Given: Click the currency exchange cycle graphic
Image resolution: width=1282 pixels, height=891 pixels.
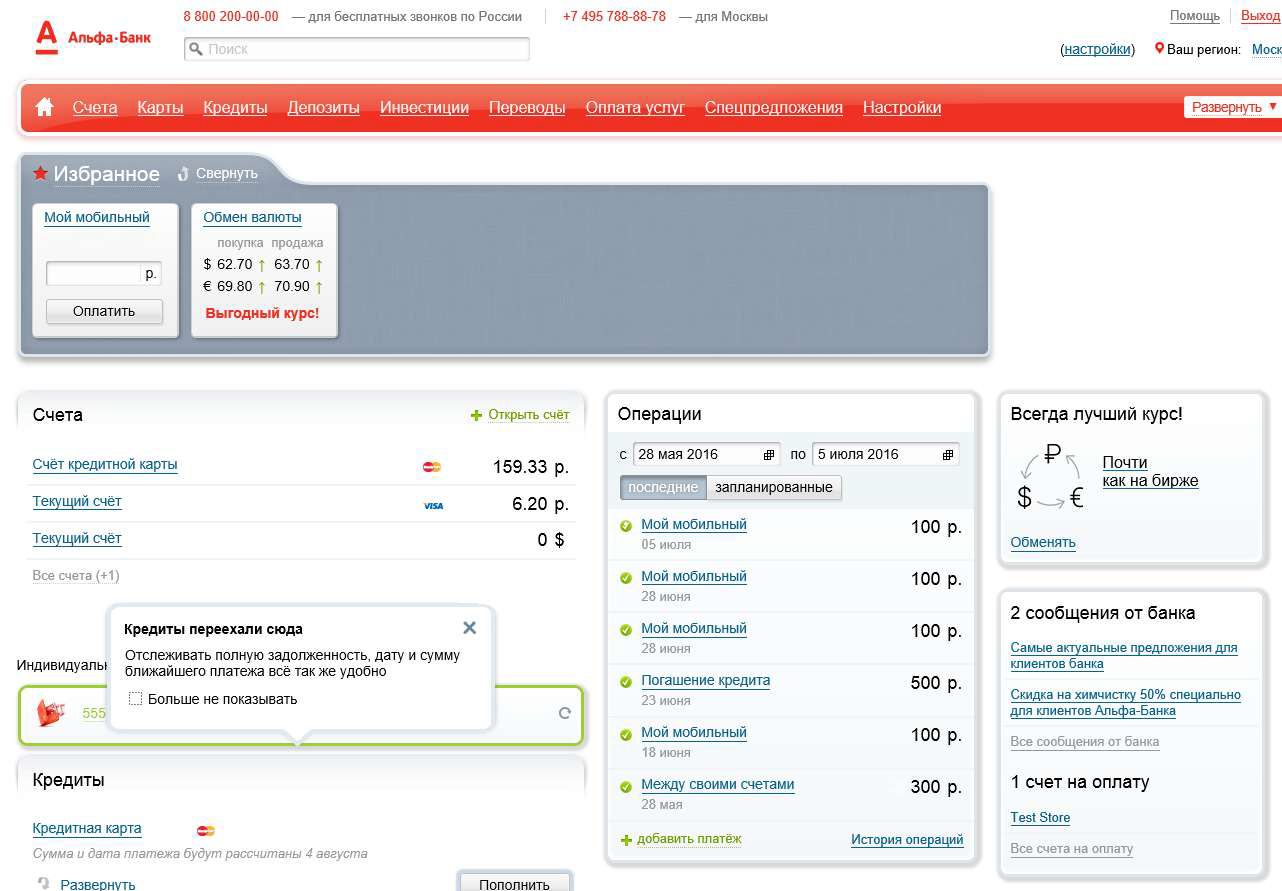Looking at the screenshot, I should (x=1051, y=476).
